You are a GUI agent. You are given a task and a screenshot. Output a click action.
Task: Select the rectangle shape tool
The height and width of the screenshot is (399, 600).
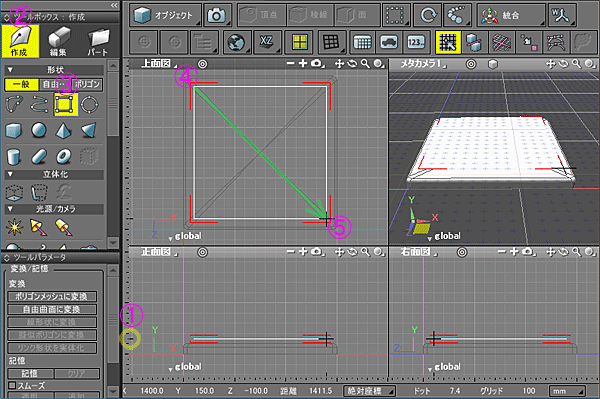point(66,104)
